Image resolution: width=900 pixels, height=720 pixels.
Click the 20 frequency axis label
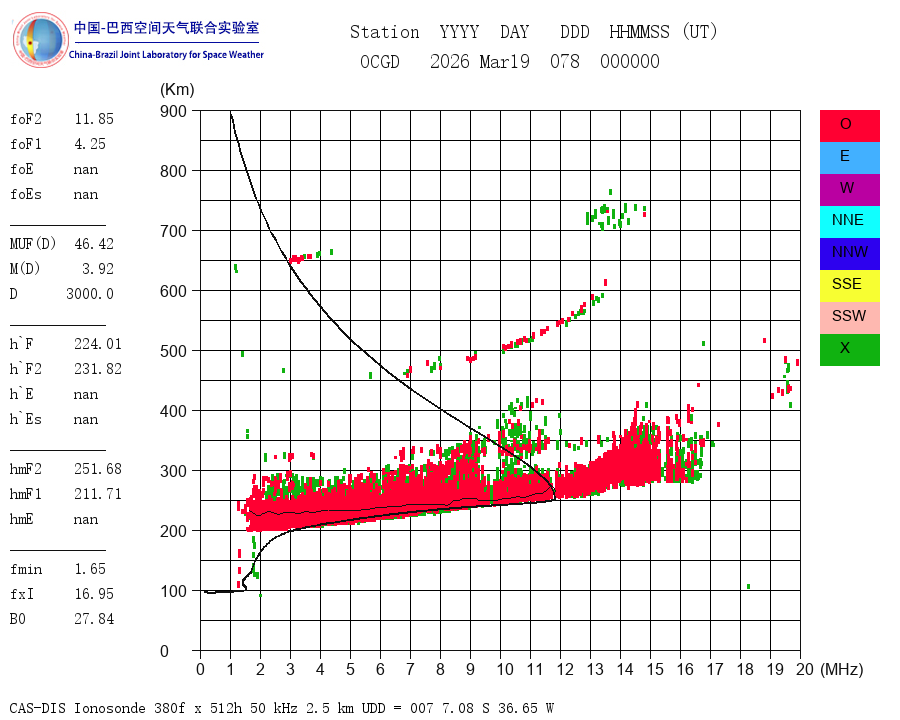(805, 669)
